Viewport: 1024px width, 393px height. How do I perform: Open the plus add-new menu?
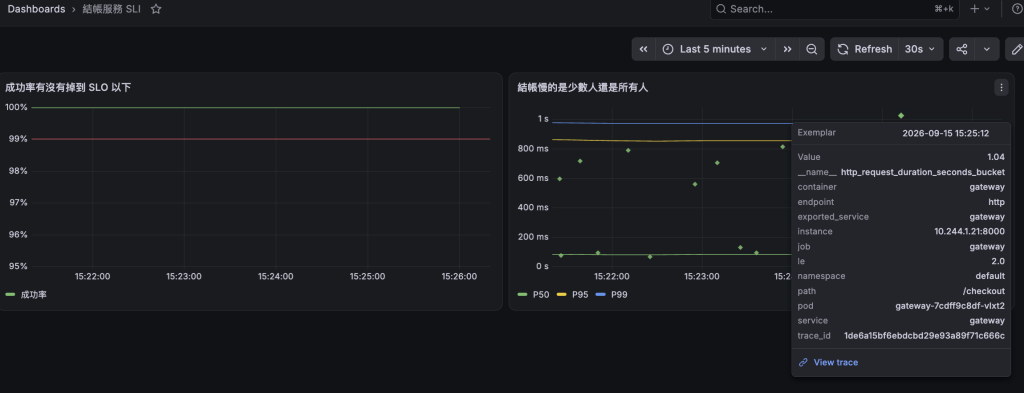[980, 9]
